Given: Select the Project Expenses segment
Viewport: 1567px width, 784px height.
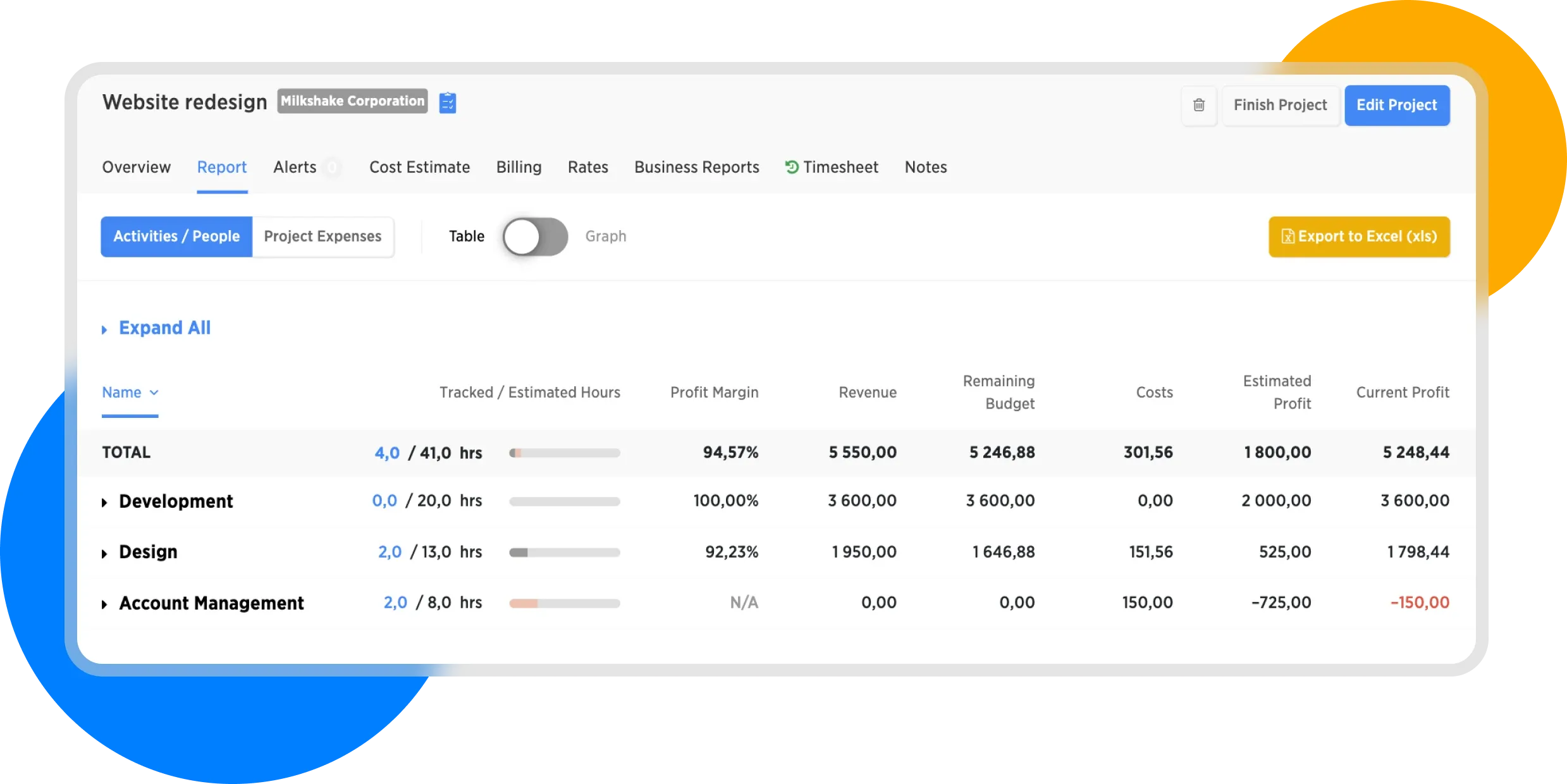Looking at the screenshot, I should click(323, 236).
